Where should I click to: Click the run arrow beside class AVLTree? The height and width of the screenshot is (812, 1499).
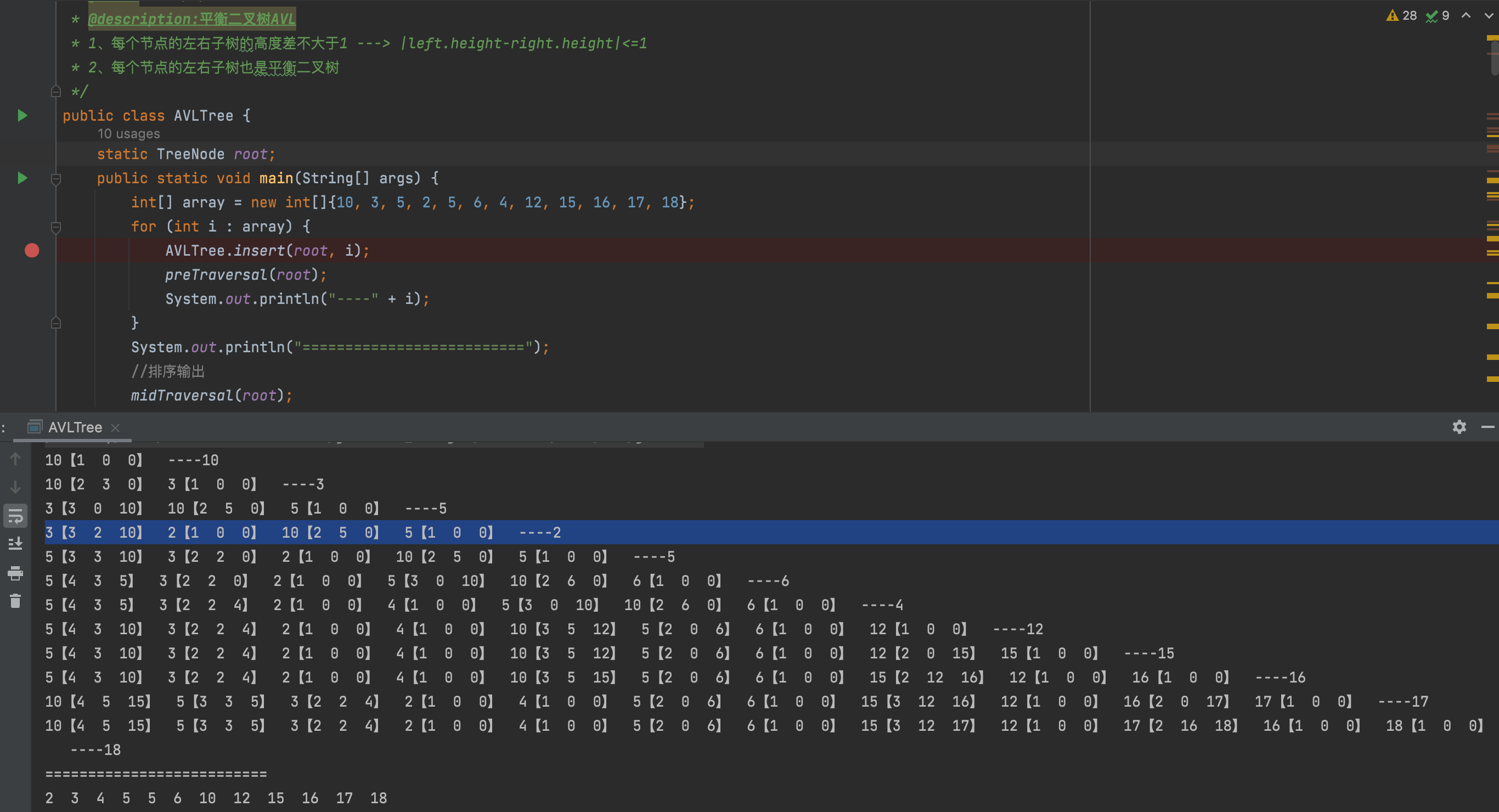22,115
